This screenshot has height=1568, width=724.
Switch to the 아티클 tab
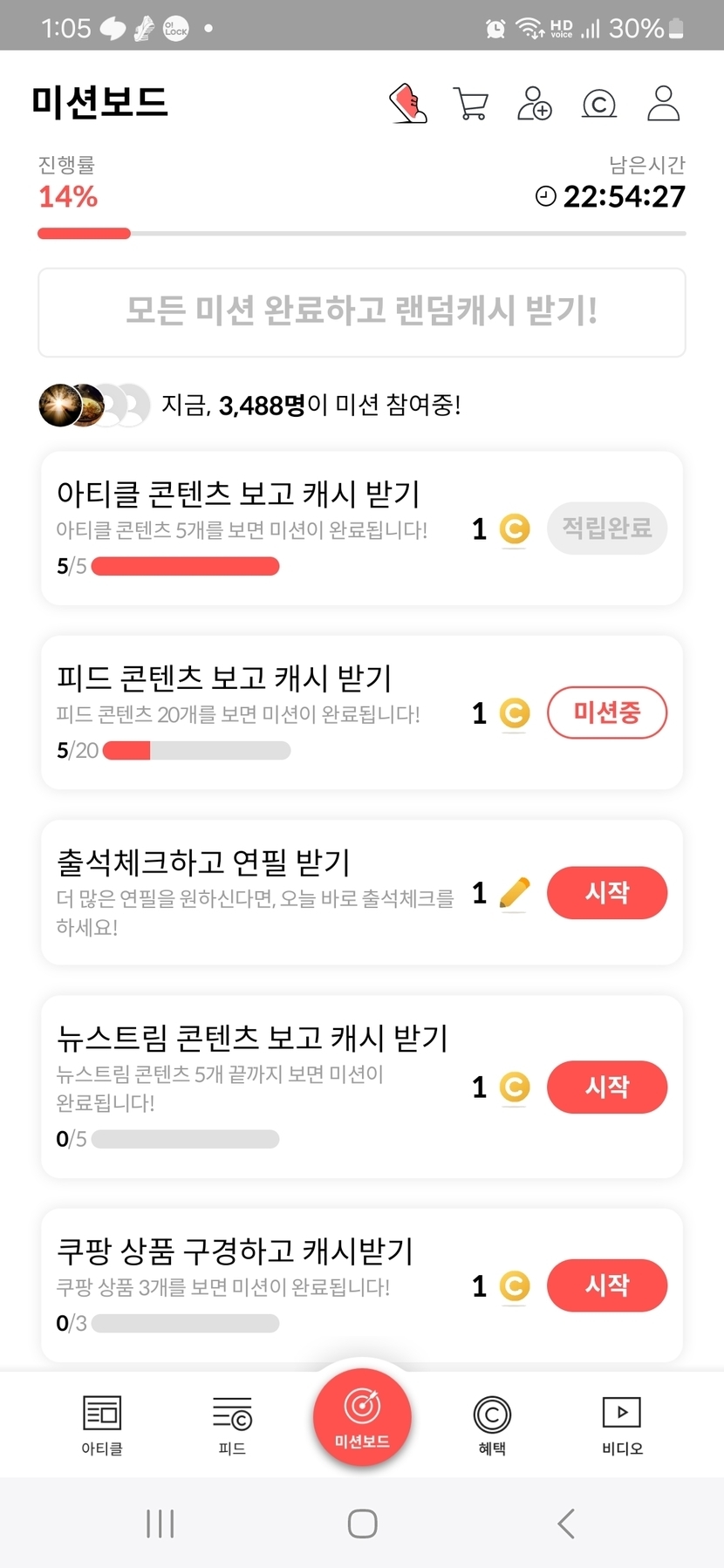tap(102, 1424)
